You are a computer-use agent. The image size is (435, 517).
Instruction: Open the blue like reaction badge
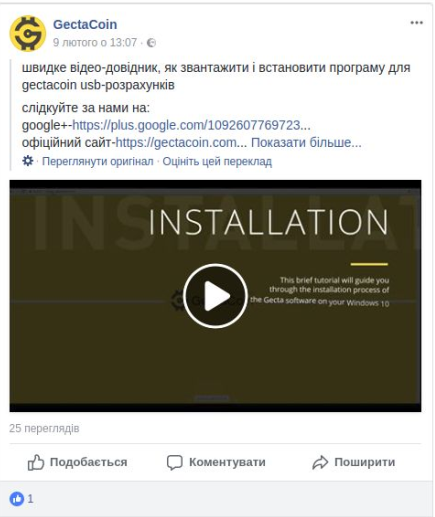tap(17, 499)
